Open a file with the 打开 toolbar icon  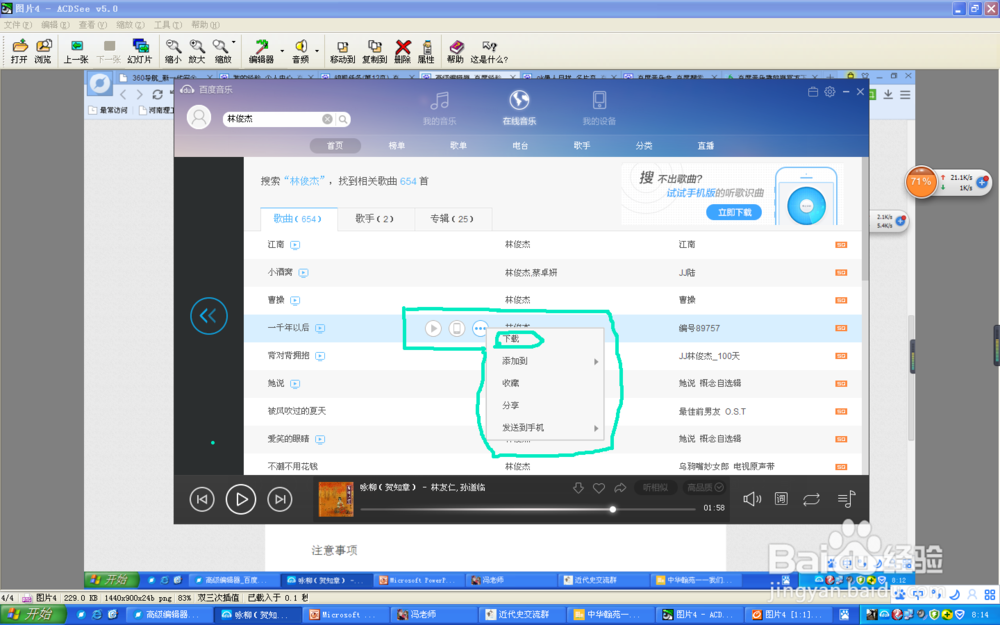pyautogui.click(x=20, y=50)
